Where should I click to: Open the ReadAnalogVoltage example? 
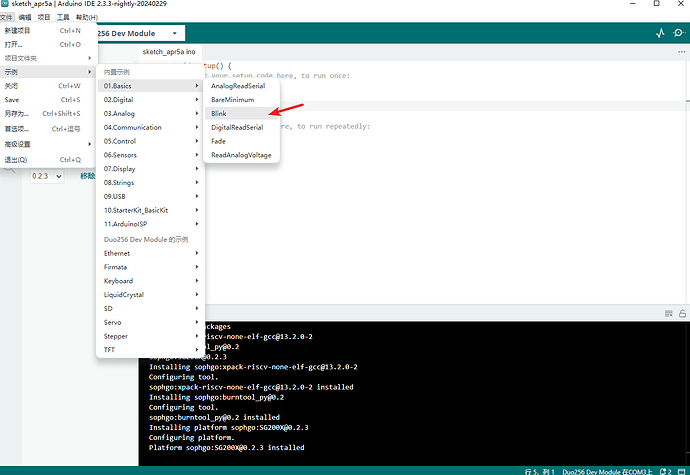(x=242, y=155)
